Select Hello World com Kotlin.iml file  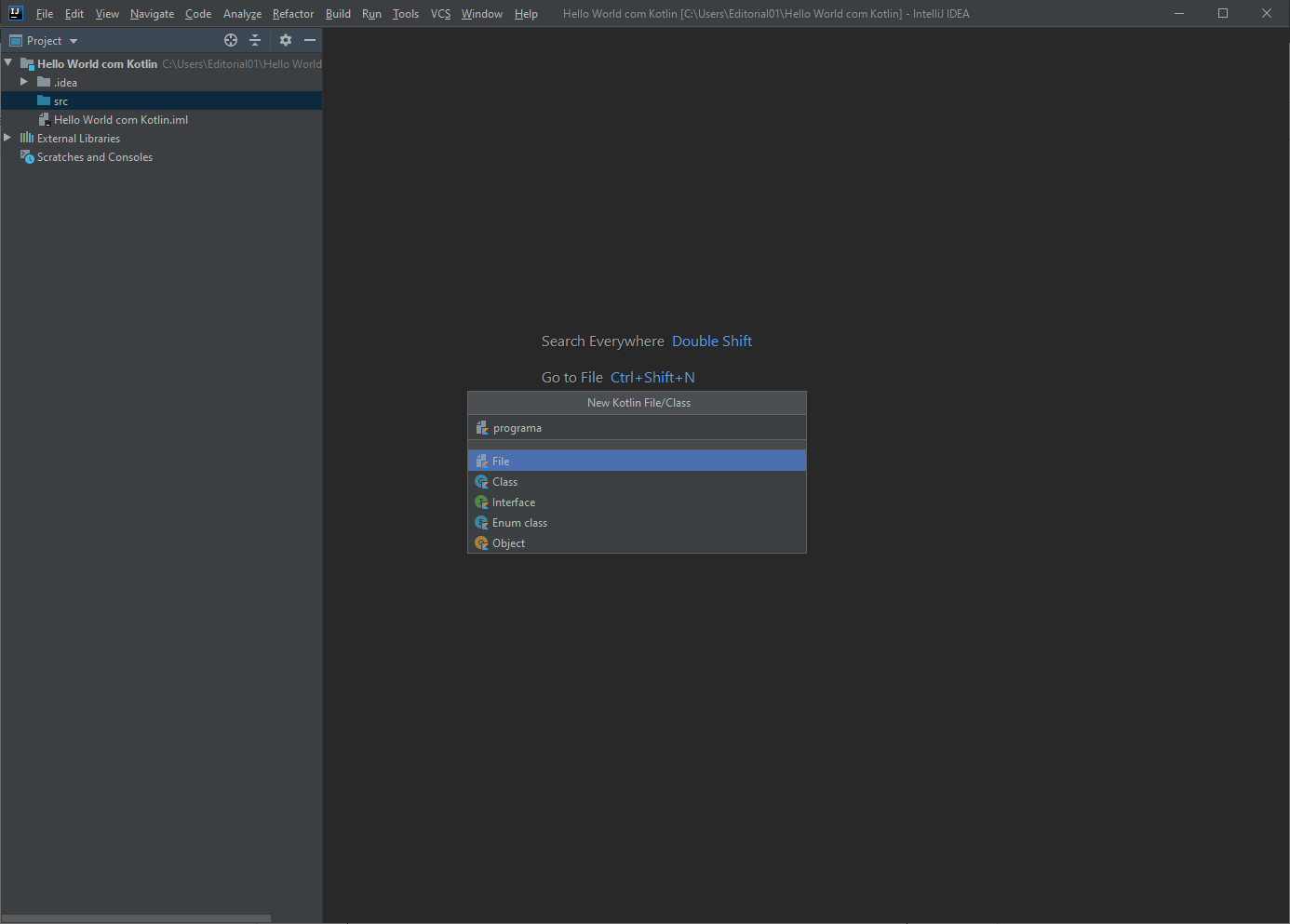pos(120,120)
